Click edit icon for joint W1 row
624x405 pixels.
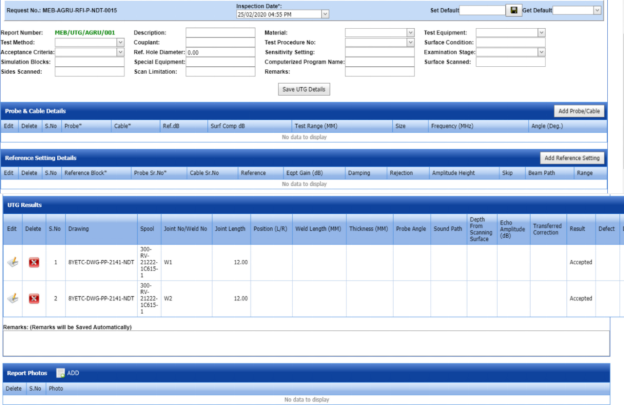[x=12, y=262]
